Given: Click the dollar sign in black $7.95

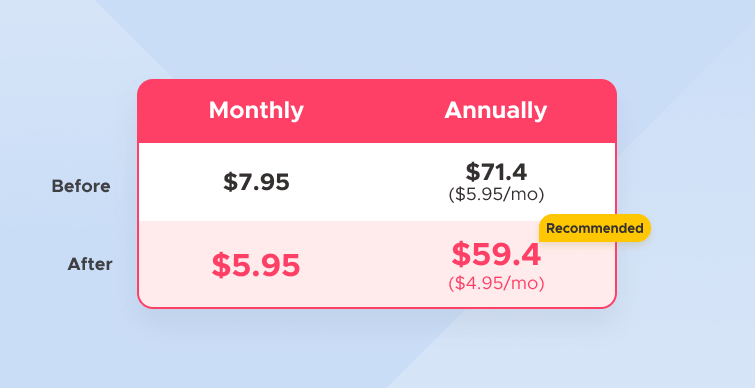Looking at the screenshot, I should point(230,182).
